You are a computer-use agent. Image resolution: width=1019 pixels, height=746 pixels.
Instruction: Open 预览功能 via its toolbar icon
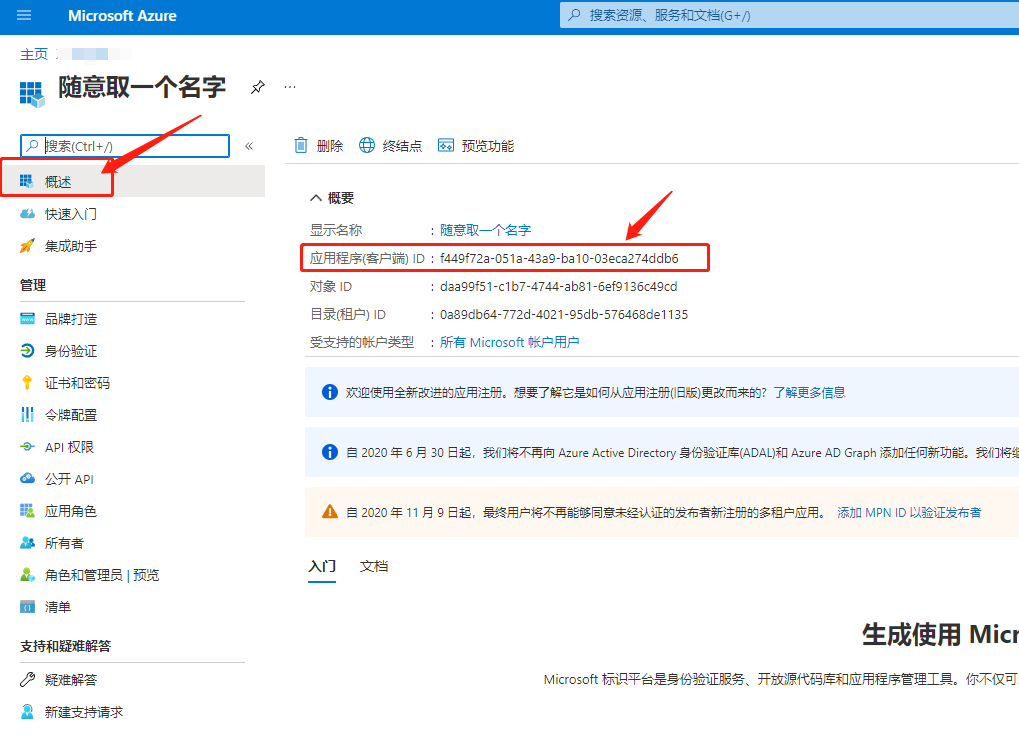point(446,146)
